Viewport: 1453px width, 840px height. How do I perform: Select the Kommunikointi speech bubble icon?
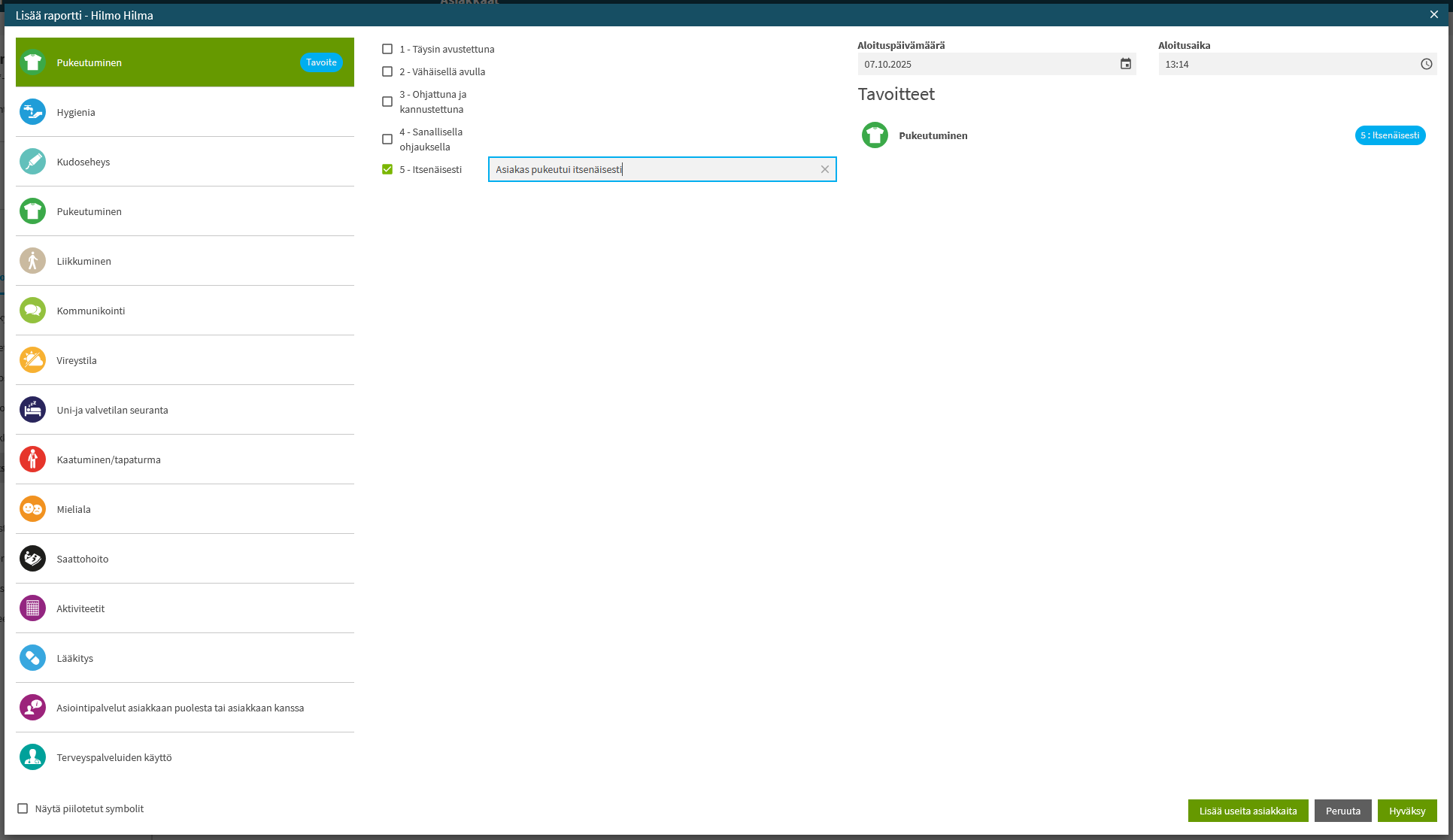[32, 311]
